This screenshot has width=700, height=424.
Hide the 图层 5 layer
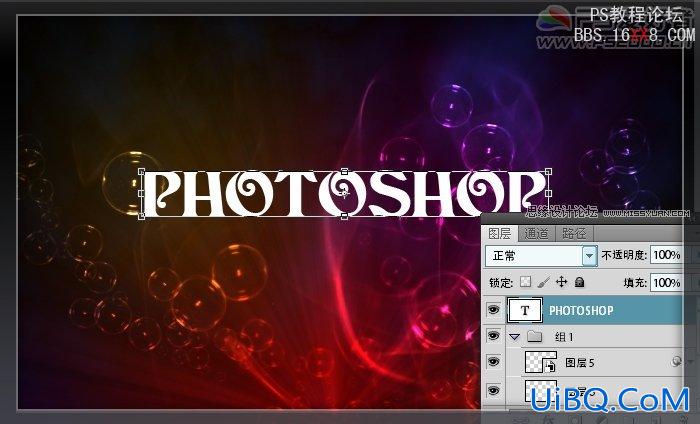click(493, 362)
